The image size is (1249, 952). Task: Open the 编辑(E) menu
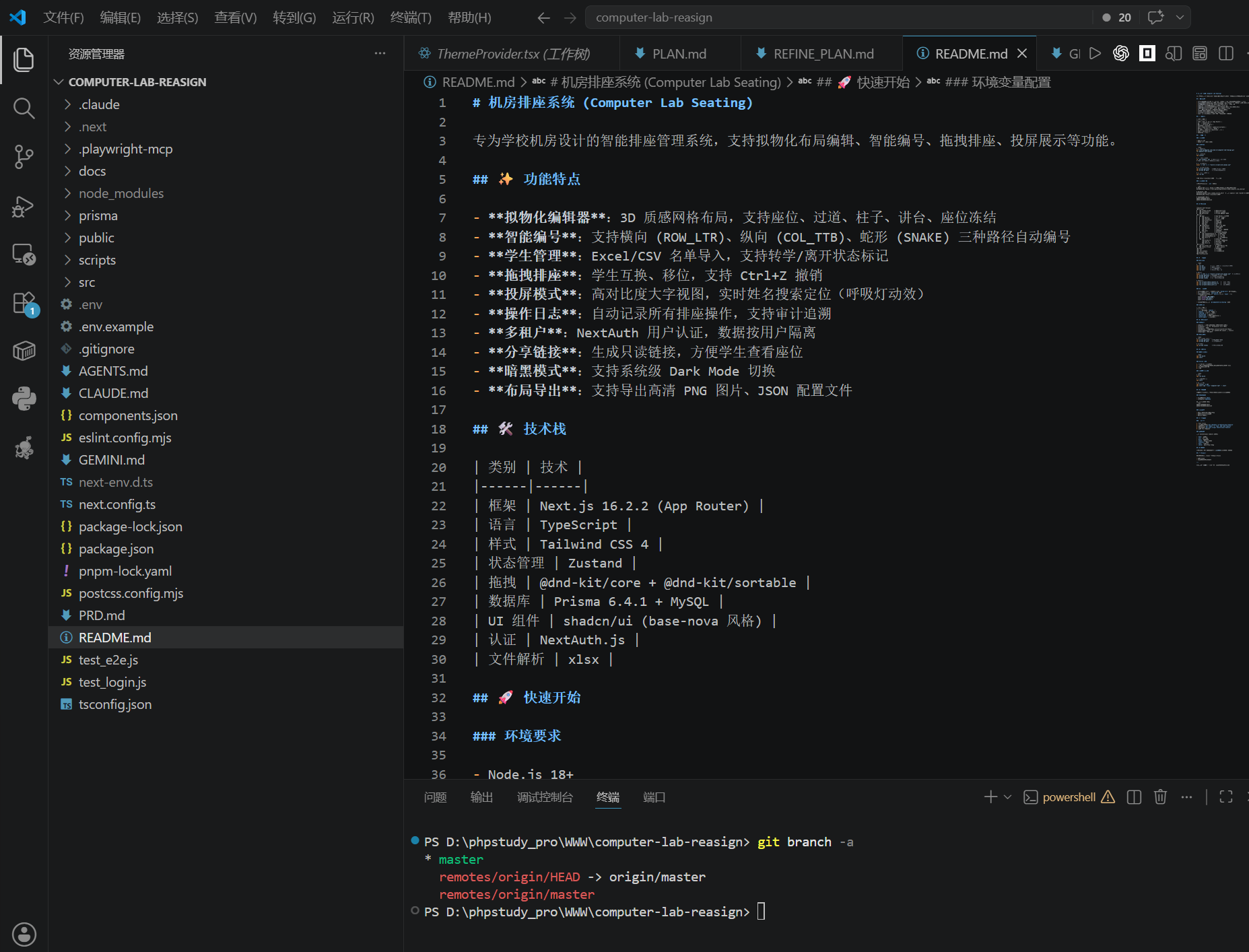pos(120,18)
